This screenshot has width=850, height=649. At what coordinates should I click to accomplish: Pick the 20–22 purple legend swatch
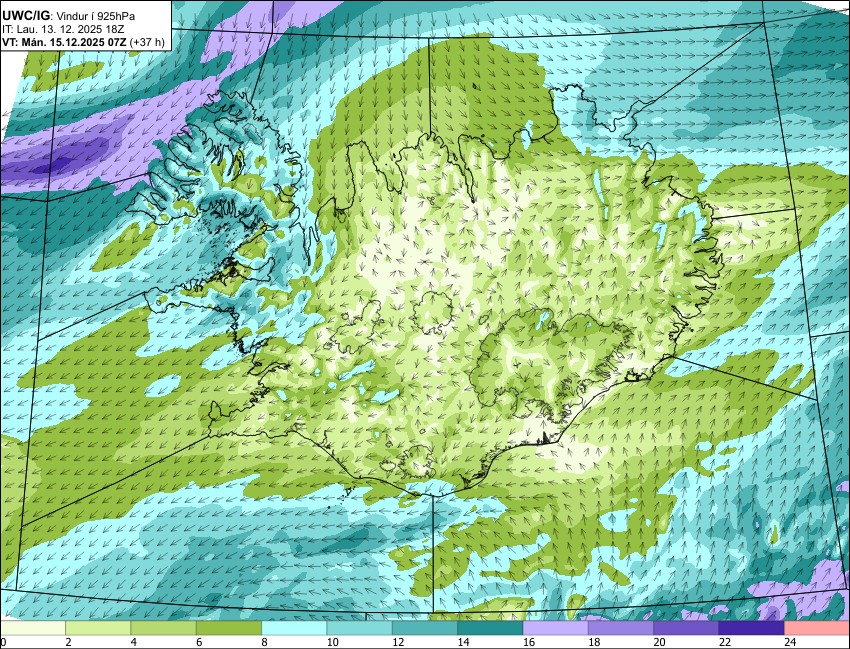pos(686,628)
